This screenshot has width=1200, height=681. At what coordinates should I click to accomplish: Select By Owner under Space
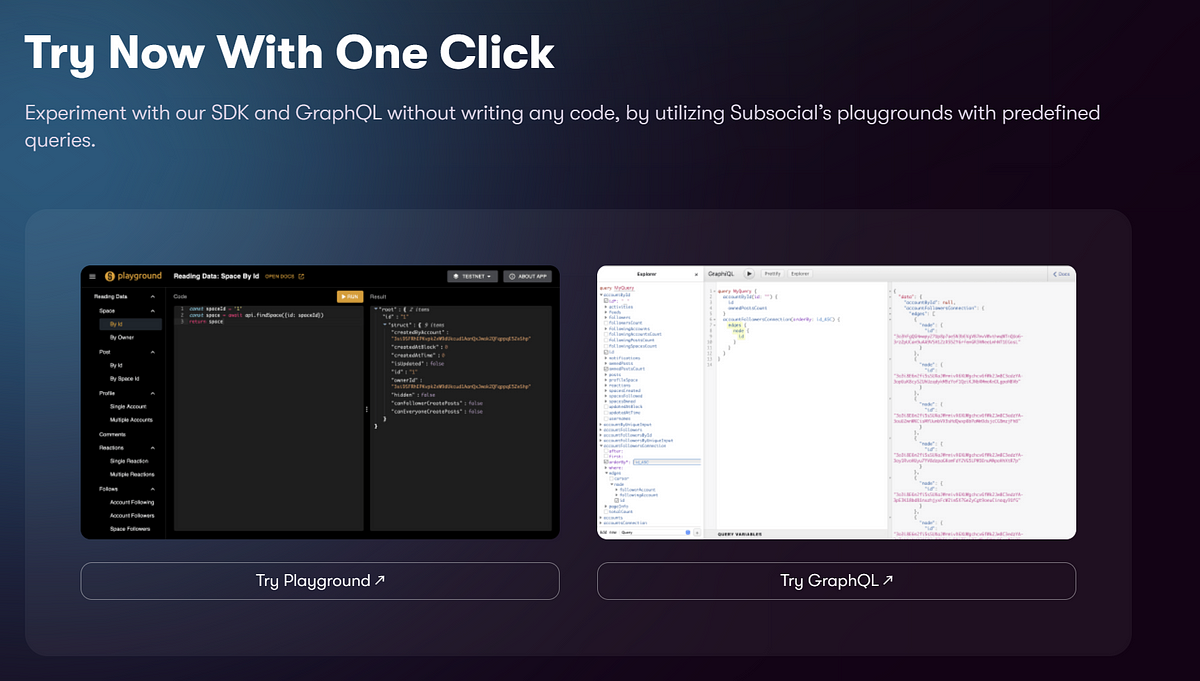(x=121, y=338)
